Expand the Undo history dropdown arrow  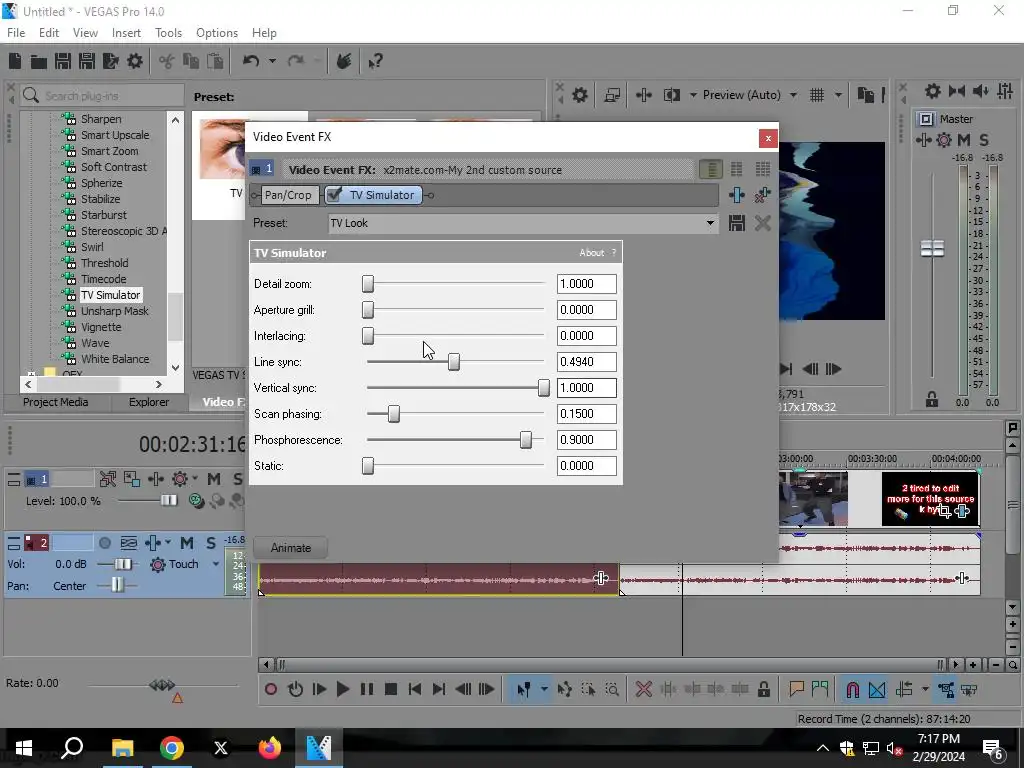click(272, 61)
